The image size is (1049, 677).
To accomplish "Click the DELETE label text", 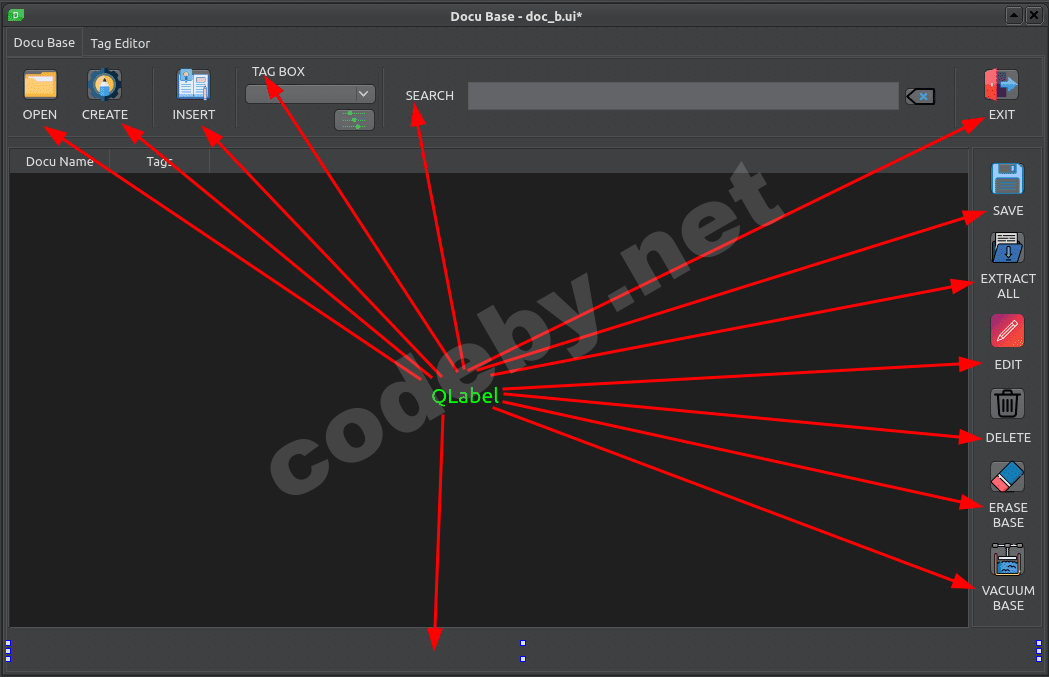I will (1008, 438).
